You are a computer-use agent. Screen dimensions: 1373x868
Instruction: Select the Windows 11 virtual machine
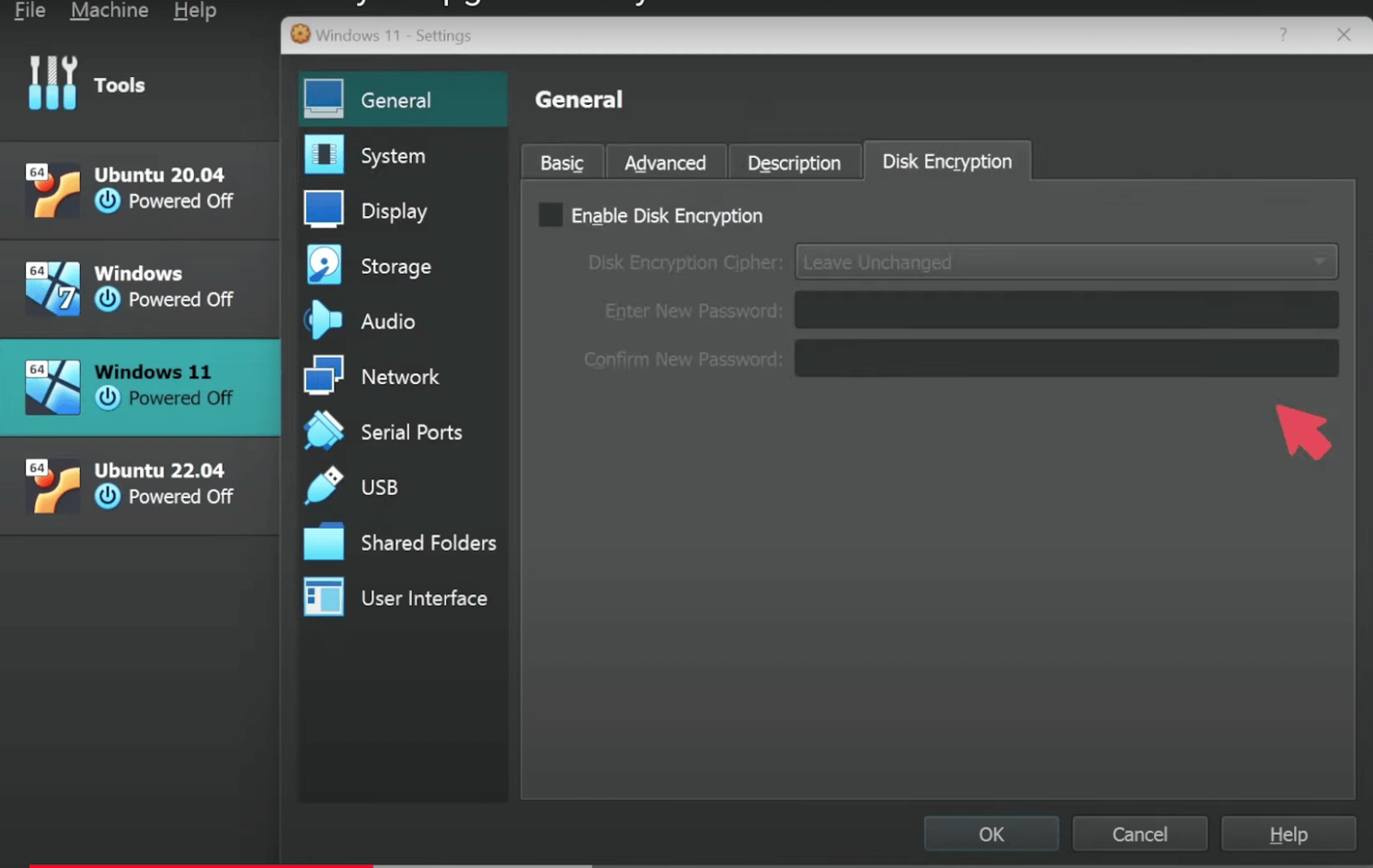click(139, 384)
